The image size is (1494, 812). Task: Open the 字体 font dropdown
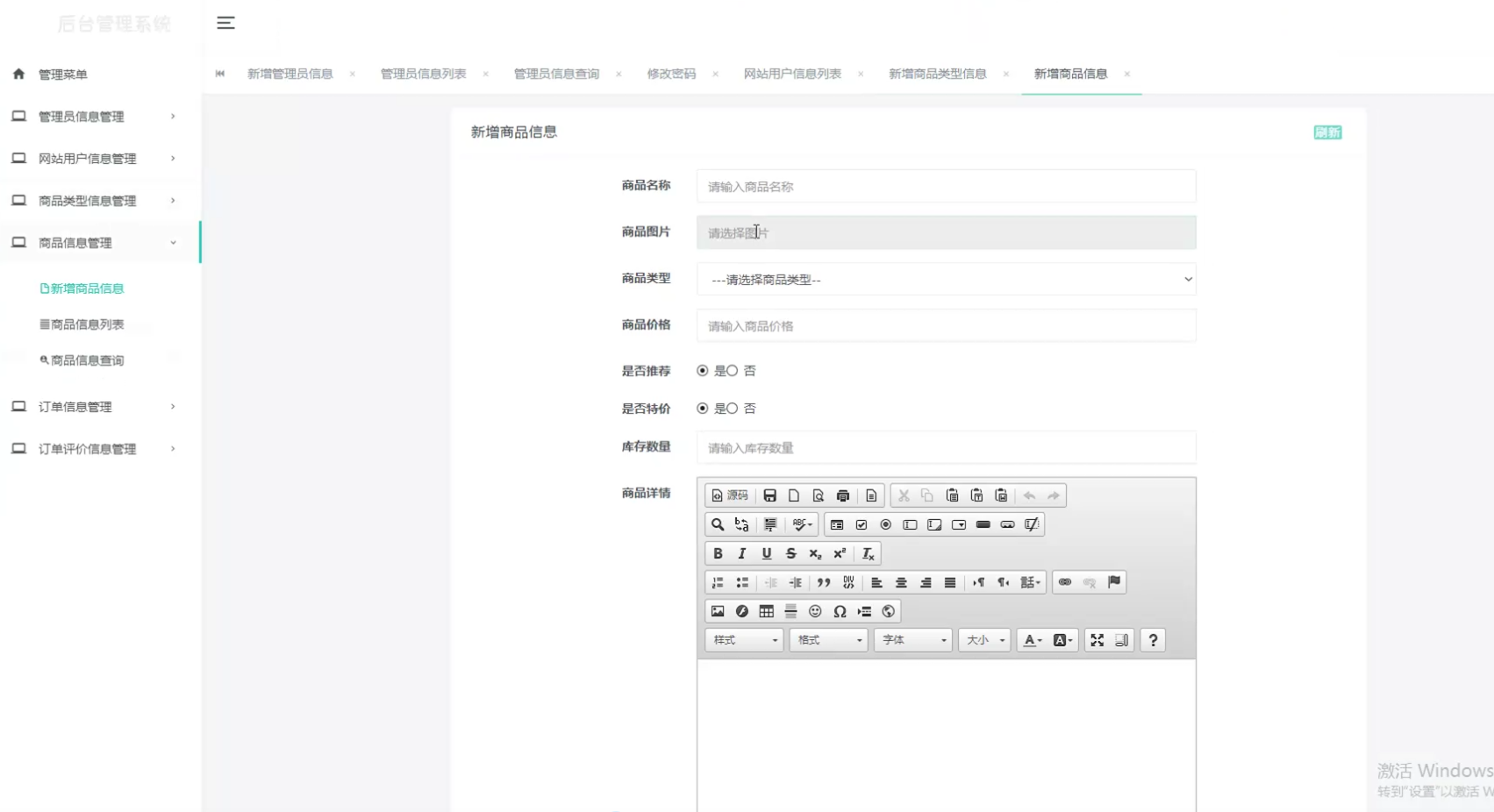913,640
